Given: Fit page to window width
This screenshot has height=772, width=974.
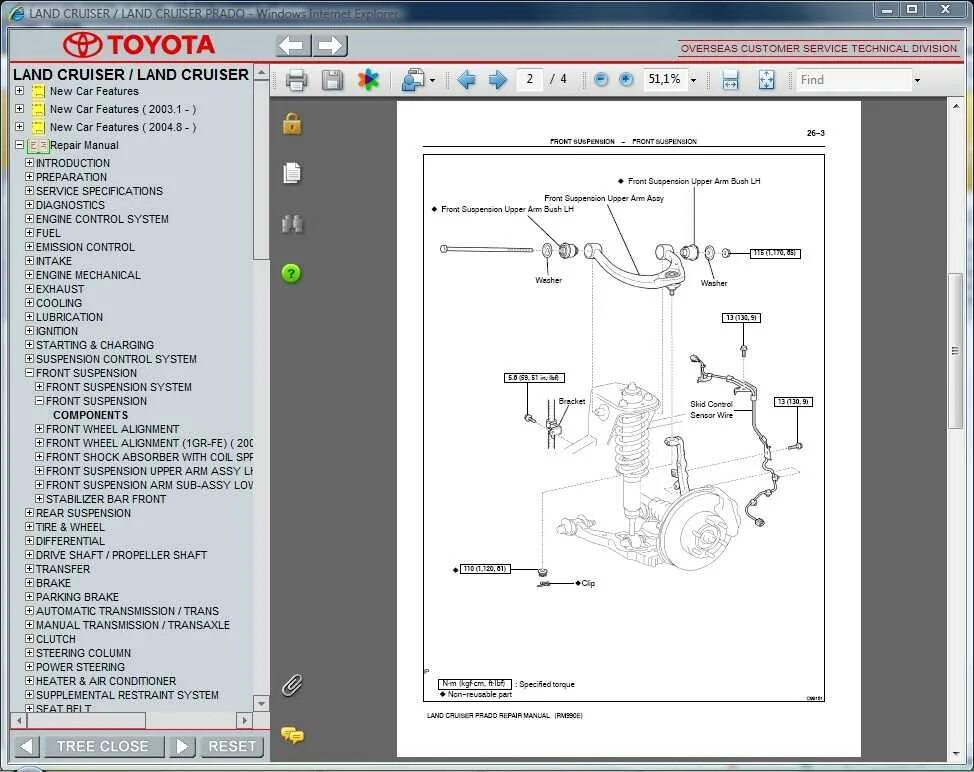Looking at the screenshot, I should coord(730,80).
